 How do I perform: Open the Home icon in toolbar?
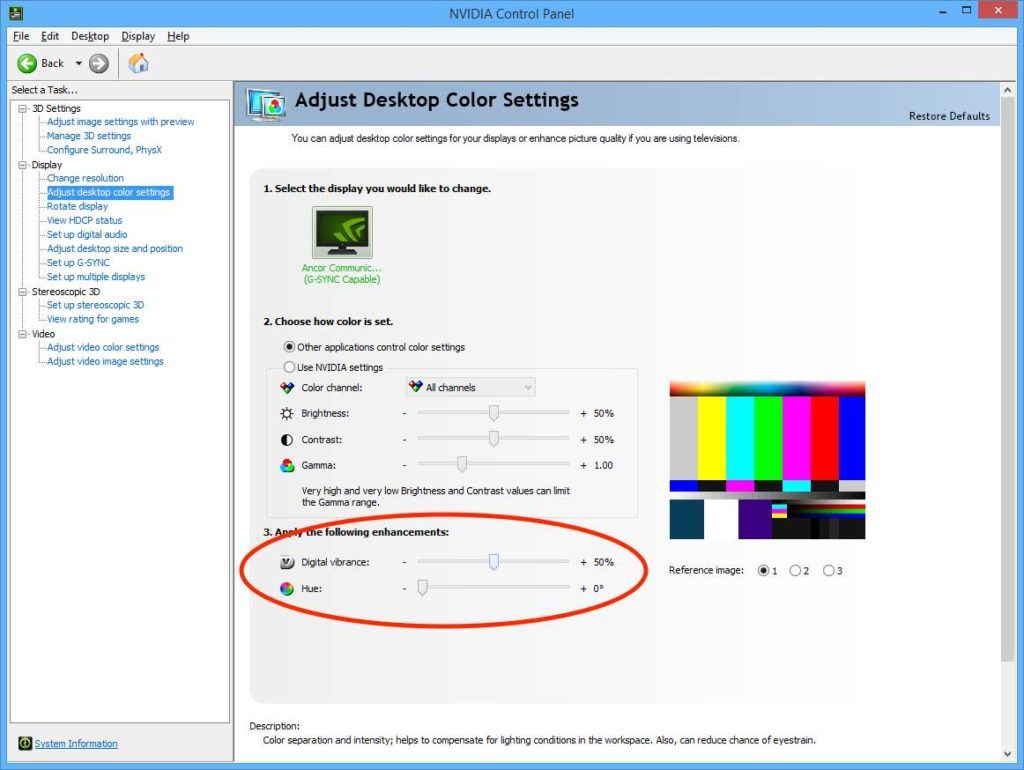tap(138, 63)
